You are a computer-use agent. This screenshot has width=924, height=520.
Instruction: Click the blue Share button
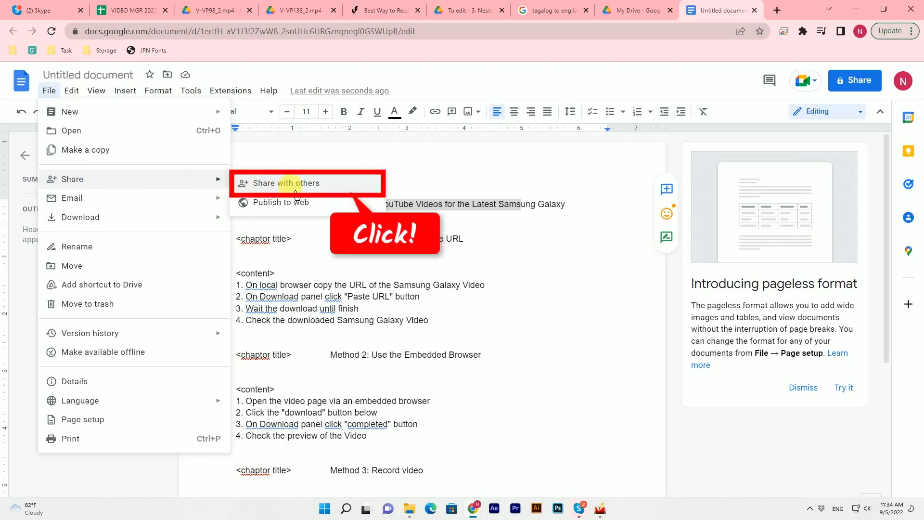[x=854, y=80]
